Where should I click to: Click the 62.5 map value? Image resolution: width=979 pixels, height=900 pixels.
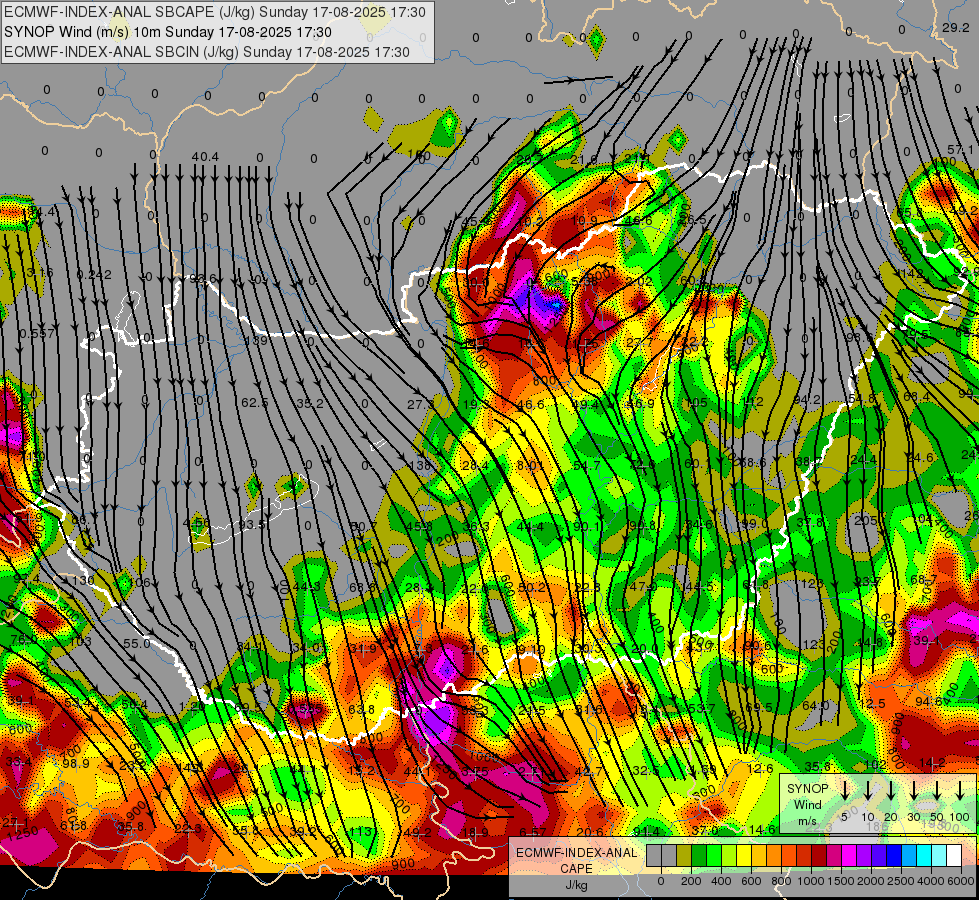[255, 403]
